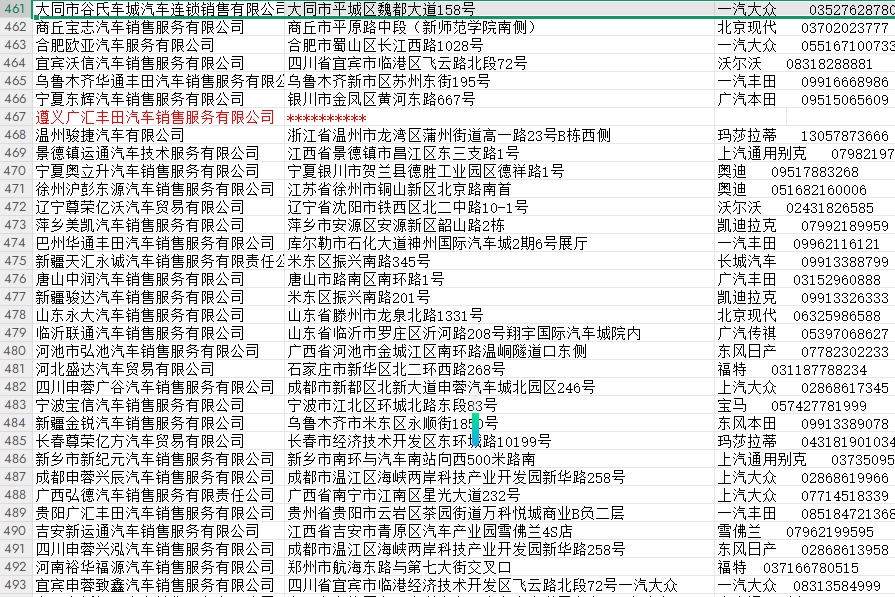895x597 pixels.
Task: Select cell 宁波宝信汽车销售服务有限公司
Action: [159, 405]
